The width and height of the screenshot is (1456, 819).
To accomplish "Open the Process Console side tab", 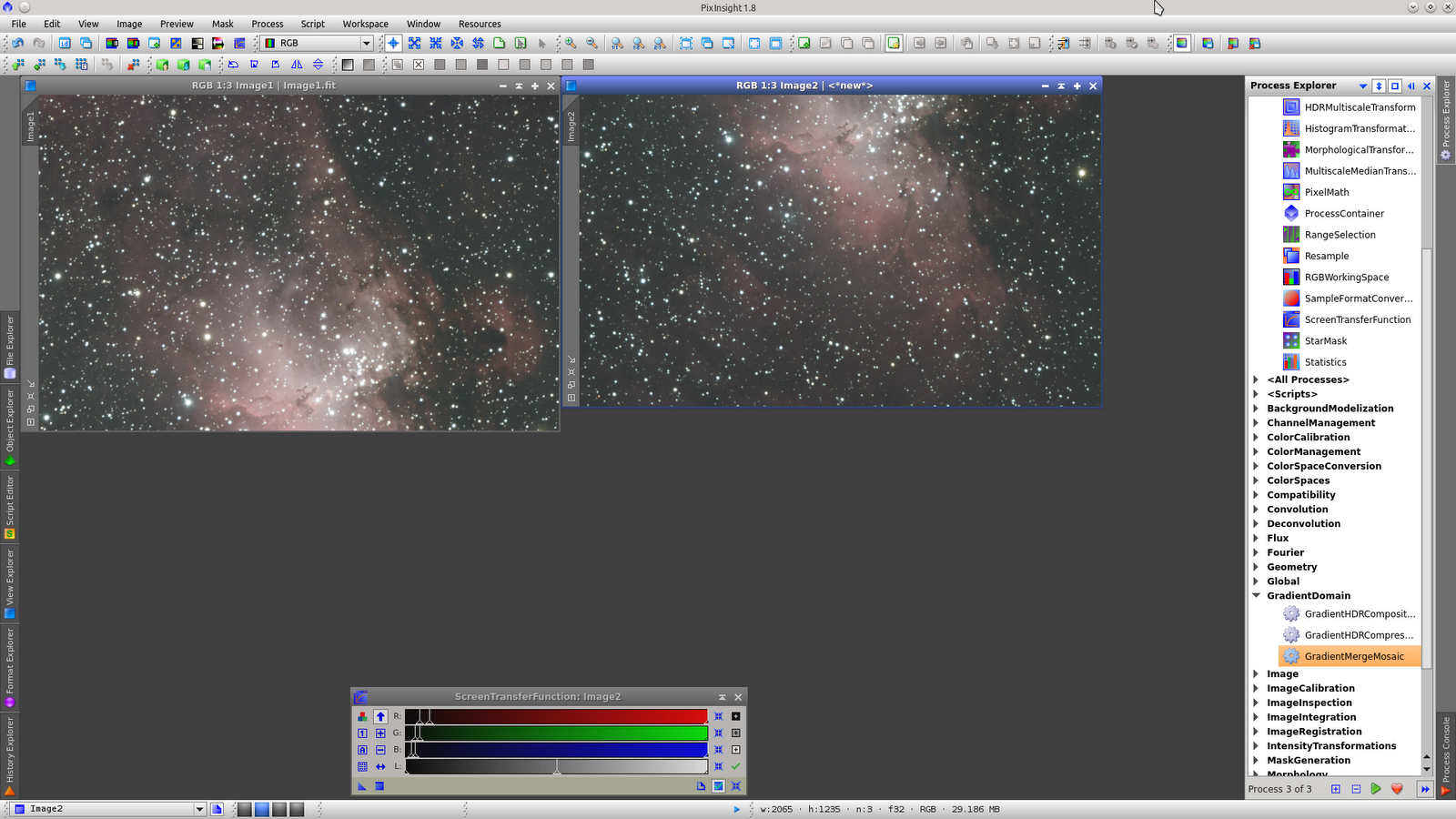I will tap(1445, 755).
